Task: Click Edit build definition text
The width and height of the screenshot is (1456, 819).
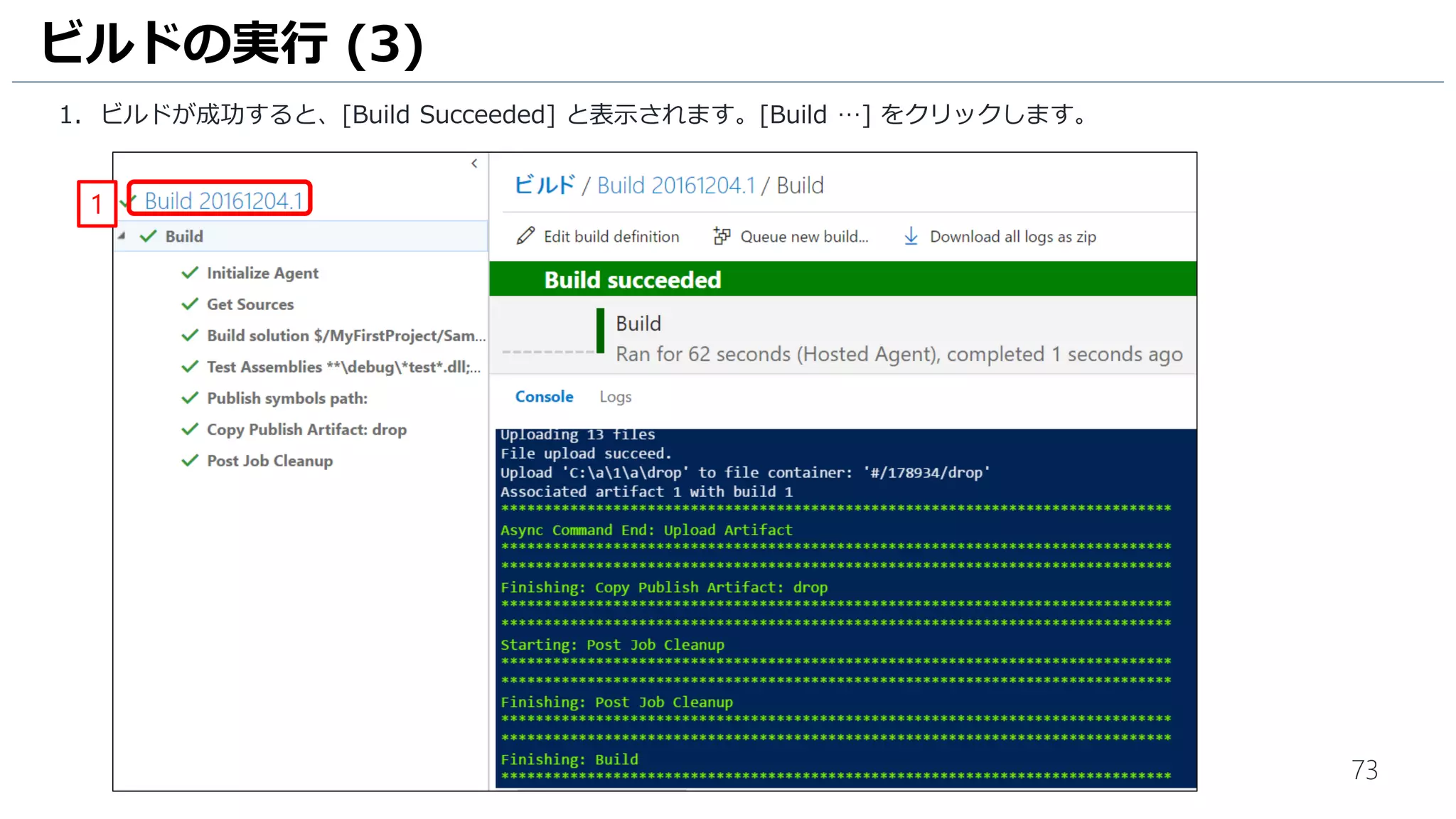Action: [611, 237]
